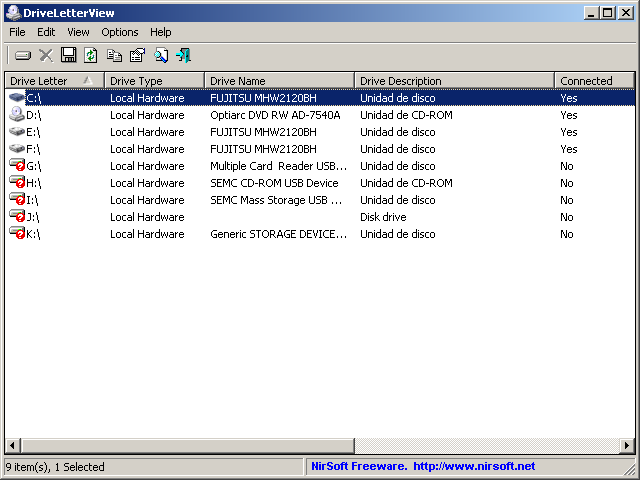
Task: Click the horizontal scrollbar thumb
Action: [x=187, y=445]
